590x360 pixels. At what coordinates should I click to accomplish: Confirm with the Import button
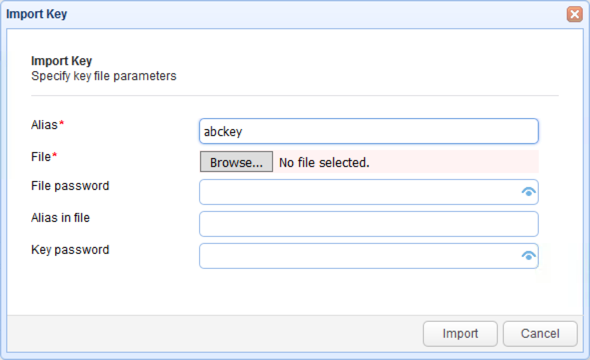pos(460,334)
